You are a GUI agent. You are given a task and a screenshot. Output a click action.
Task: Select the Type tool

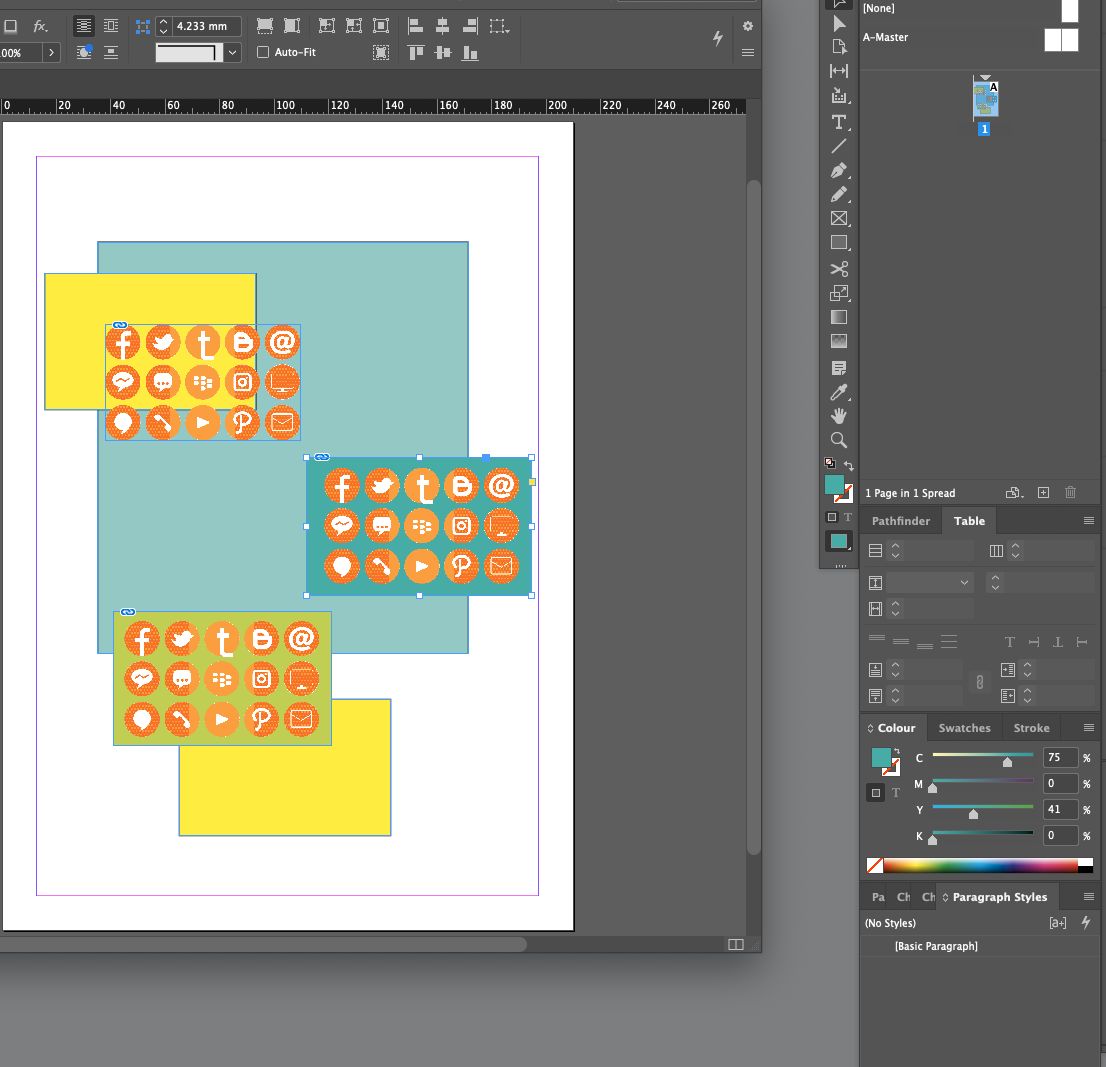click(839, 122)
